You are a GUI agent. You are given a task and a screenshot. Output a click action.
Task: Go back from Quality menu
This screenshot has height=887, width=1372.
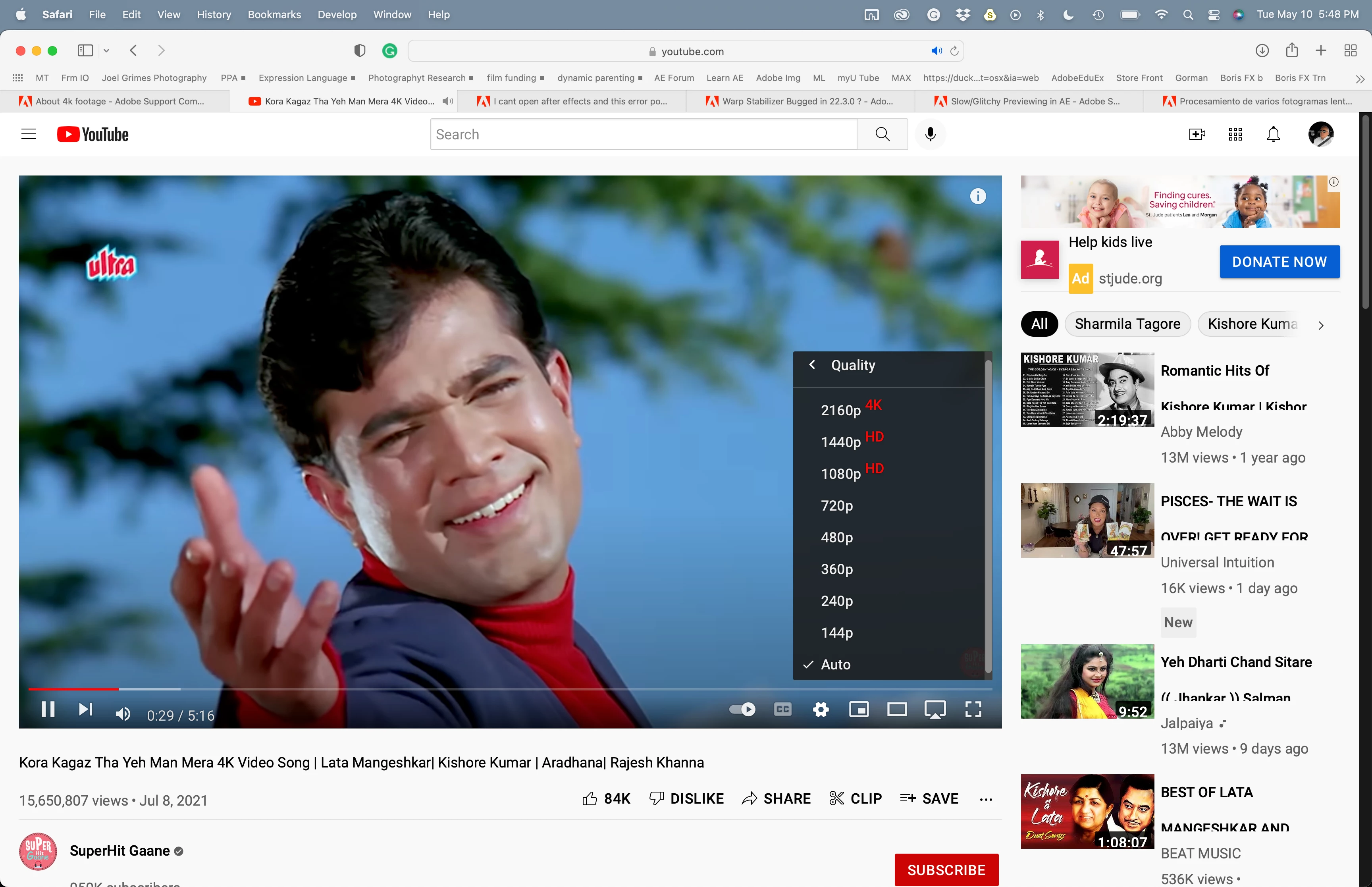pyautogui.click(x=812, y=364)
